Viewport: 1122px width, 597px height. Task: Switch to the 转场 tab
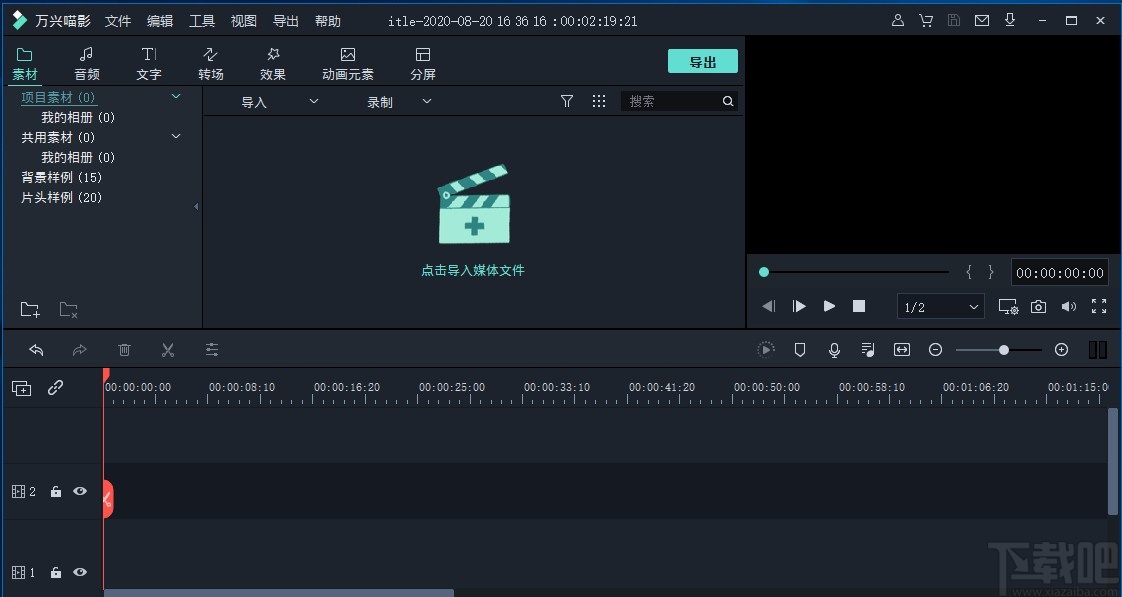click(x=210, y=62)
